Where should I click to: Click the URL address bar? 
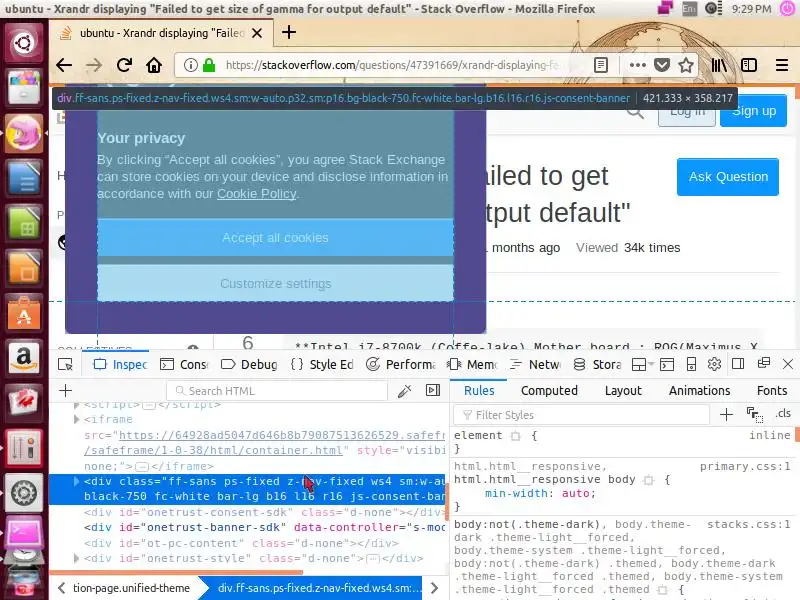(392, 65)
